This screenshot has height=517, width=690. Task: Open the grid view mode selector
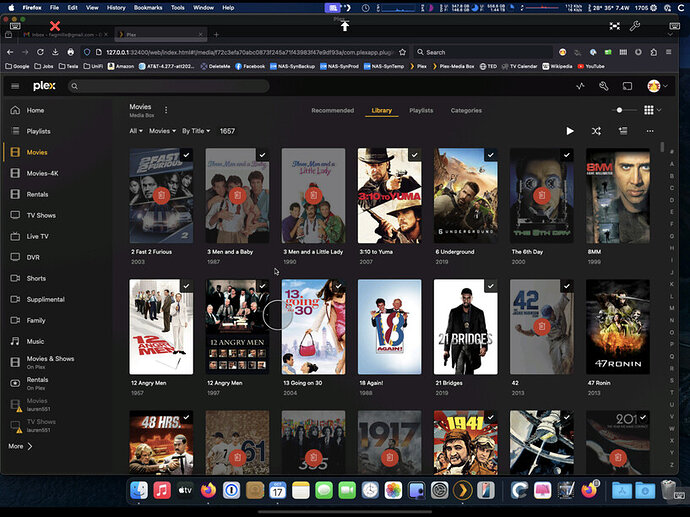pyautogui.click(x=652, y=110)
